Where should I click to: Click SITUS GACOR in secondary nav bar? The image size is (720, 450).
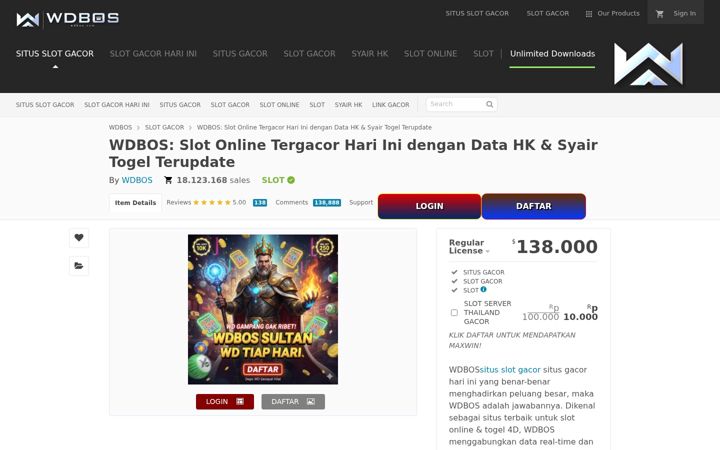(x=180, y=105)
